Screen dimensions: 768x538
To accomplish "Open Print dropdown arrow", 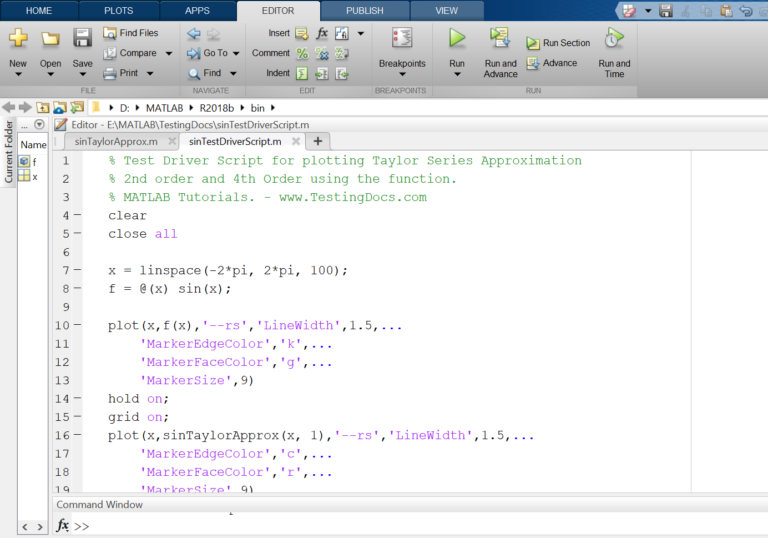I will (x=149, y=73).
